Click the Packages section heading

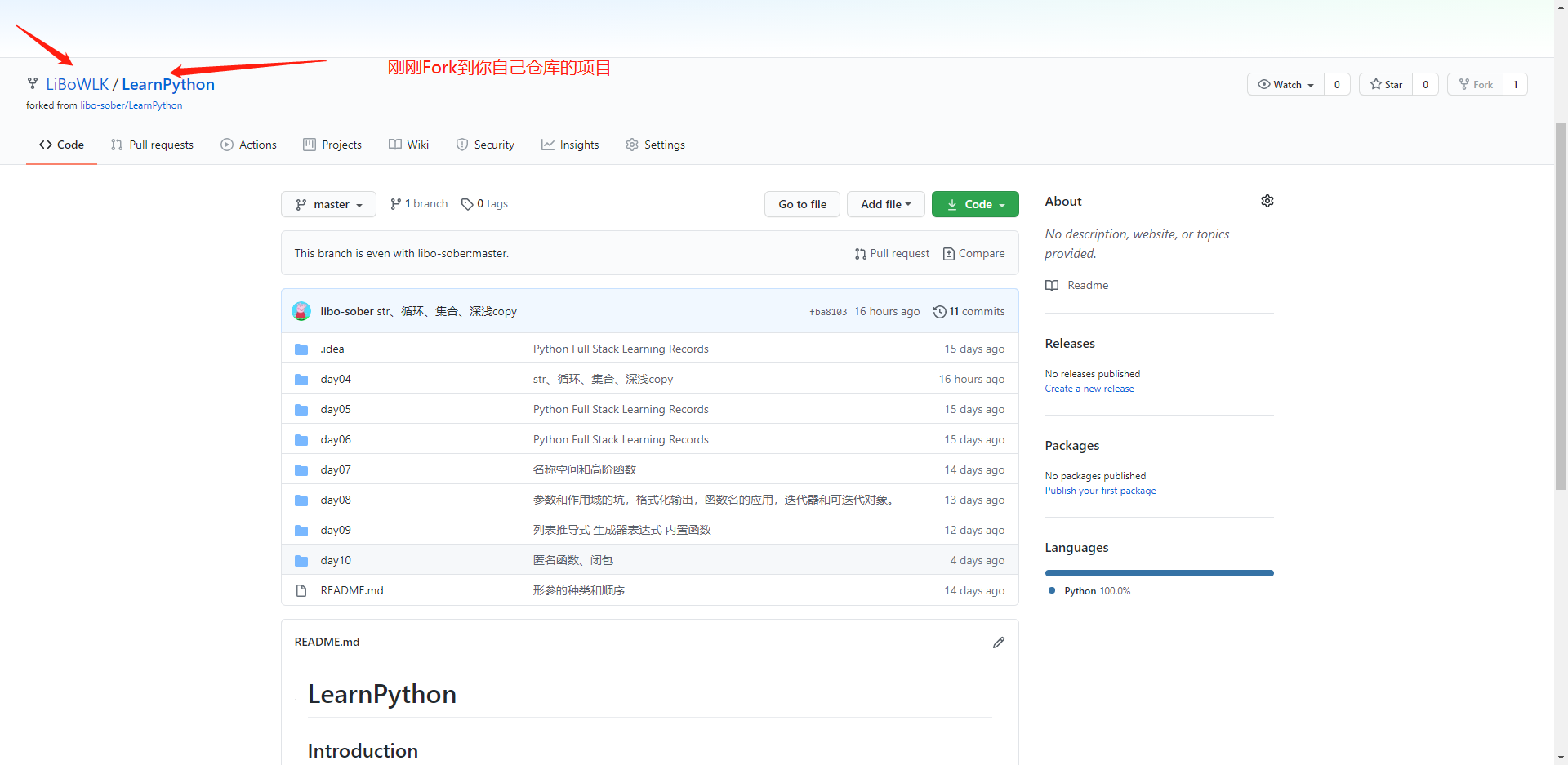[1072, 446]
